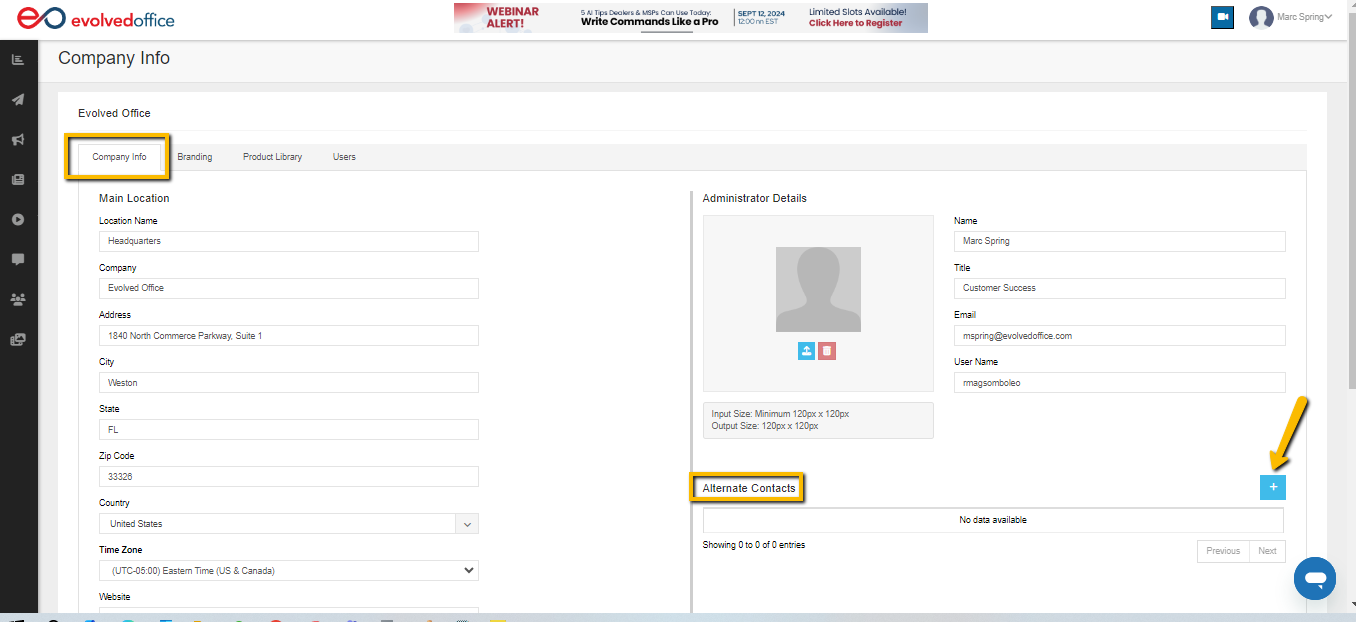This screenshot has width=1356, height=622.
Task: Click "Showing 0 to 0 of 0 entries" text
Action: click(x=754, y=545)
